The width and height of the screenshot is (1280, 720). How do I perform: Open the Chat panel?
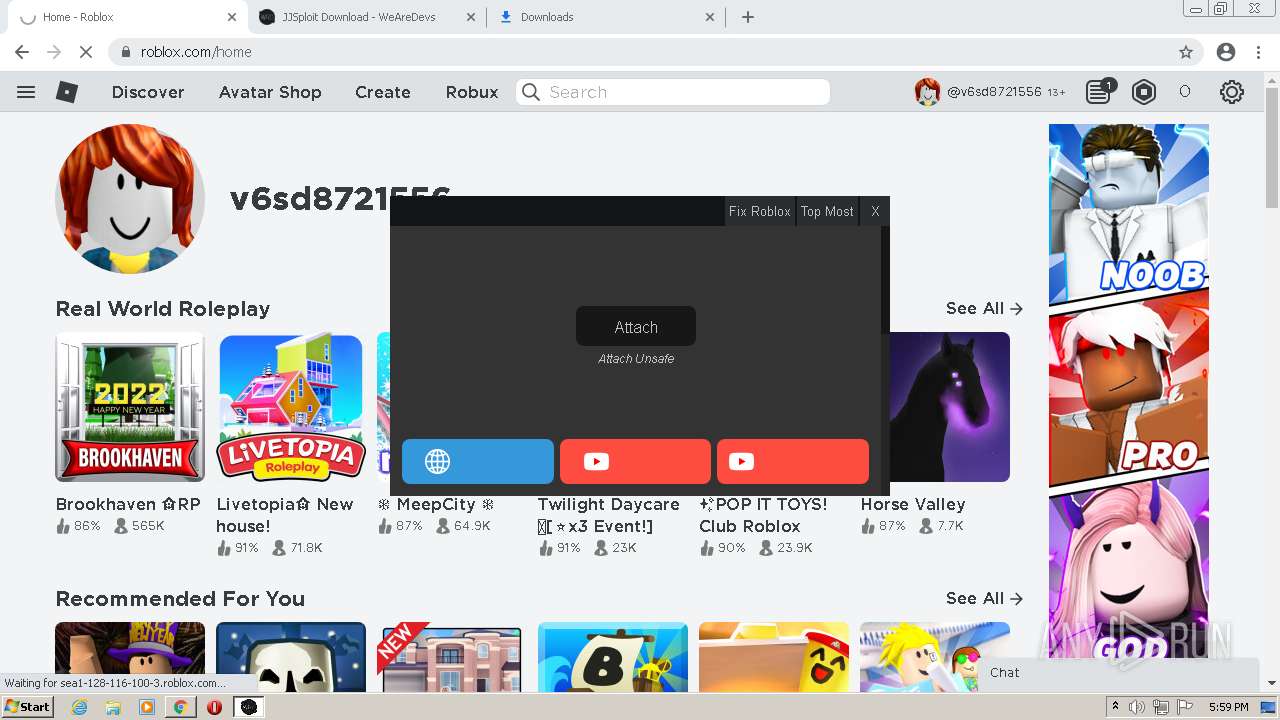(1118, 673)
